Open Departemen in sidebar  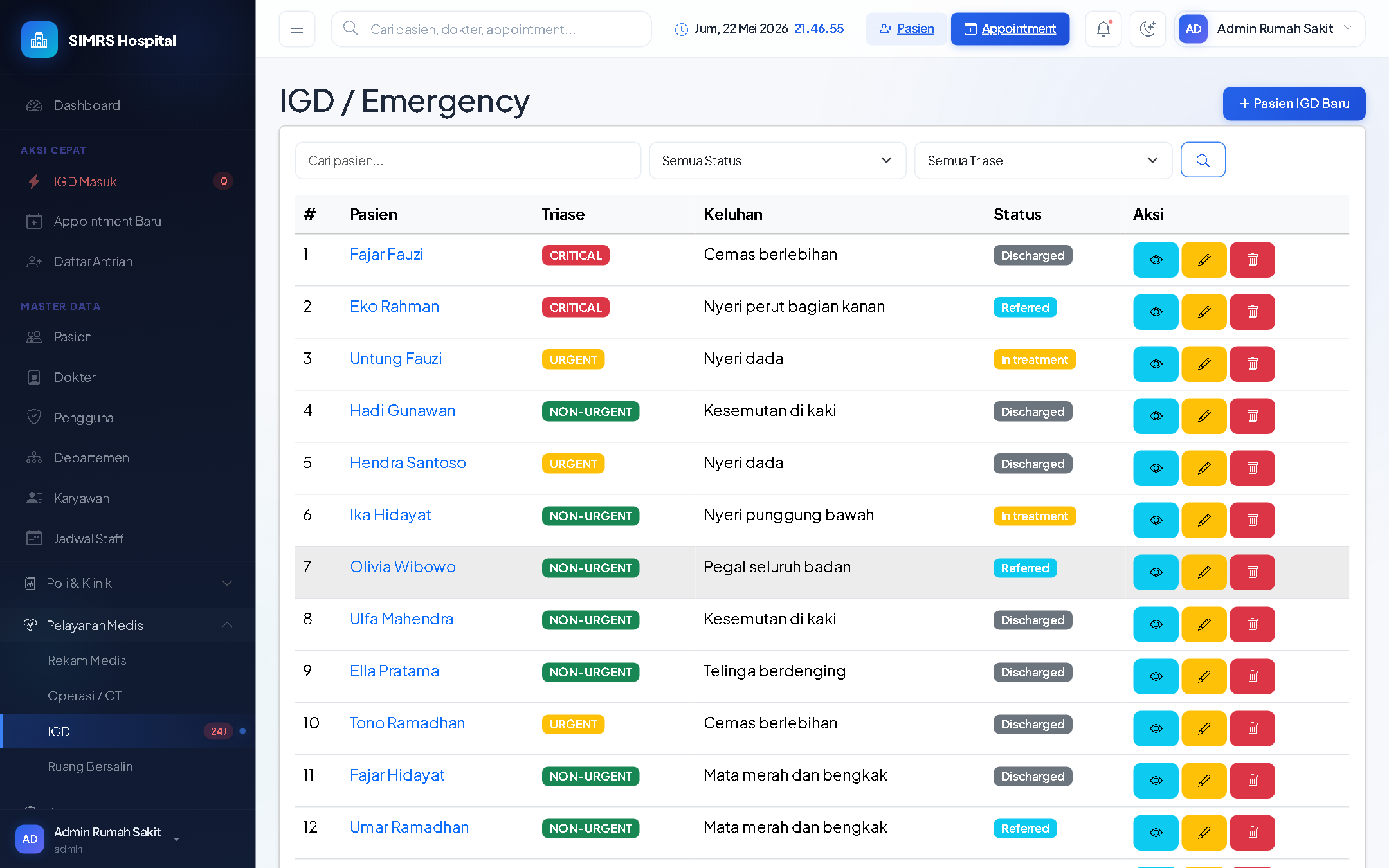(x=128, y=458)
